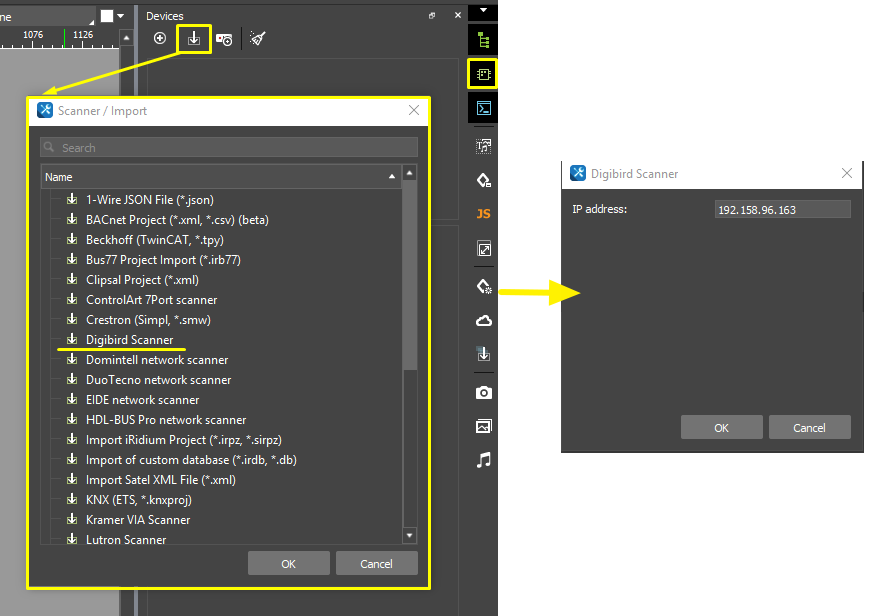Open the console terminal icon in sidebar

point(484,108)
